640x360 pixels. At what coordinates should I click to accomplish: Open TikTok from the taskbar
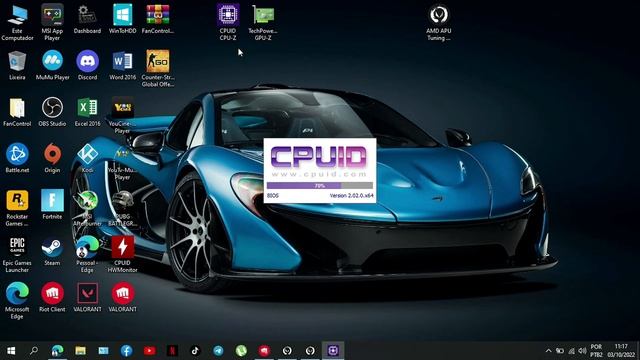pos(195,351)
